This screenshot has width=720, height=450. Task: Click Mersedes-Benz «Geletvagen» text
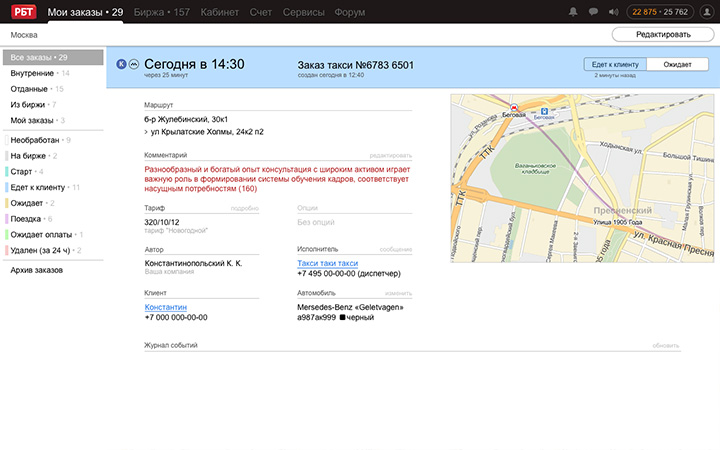[350, 307]
